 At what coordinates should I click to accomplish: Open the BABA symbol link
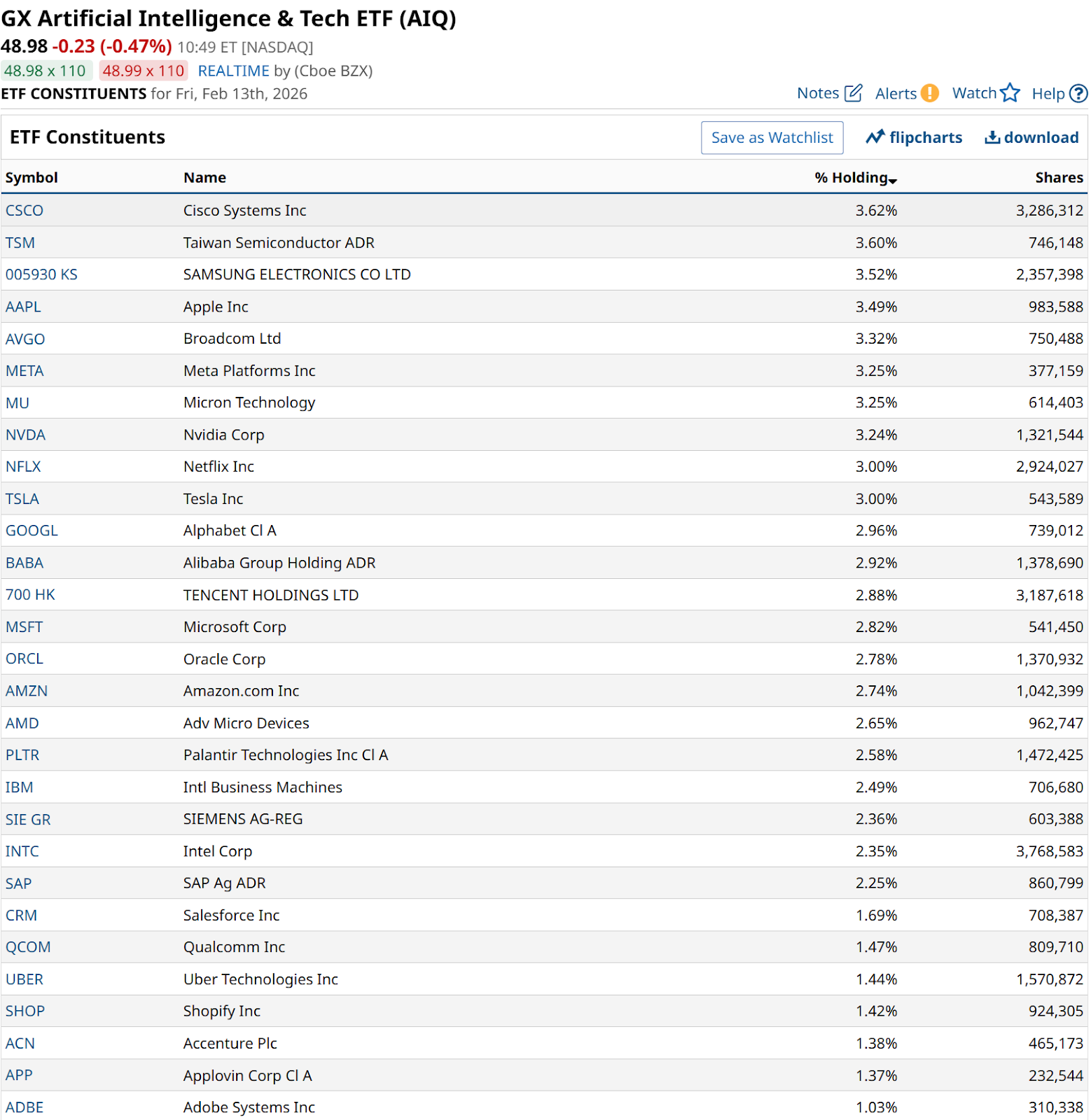(25, 563)
